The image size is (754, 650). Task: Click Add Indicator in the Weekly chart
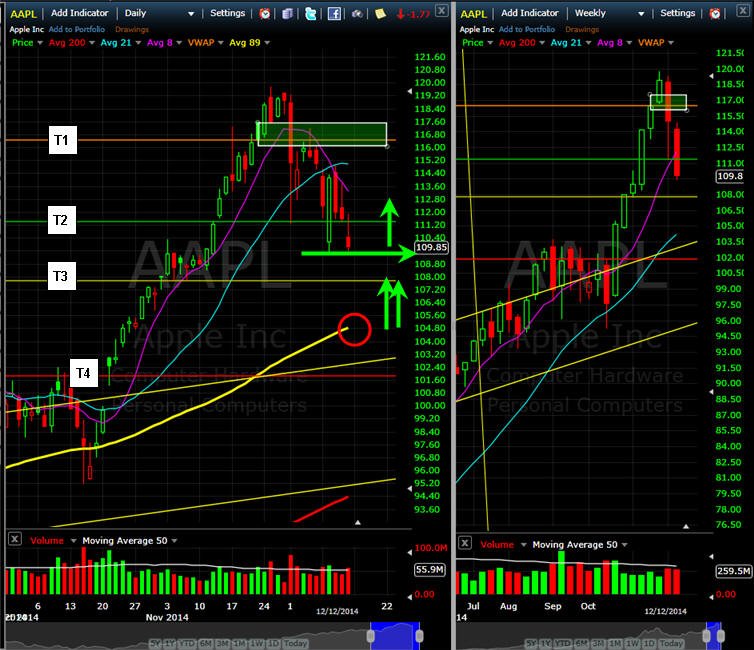point(530,13)
